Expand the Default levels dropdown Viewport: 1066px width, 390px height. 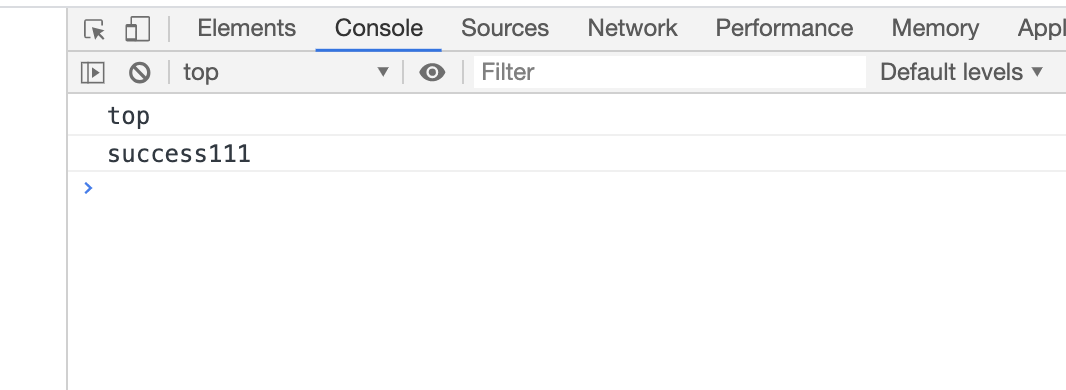(961, 72)
